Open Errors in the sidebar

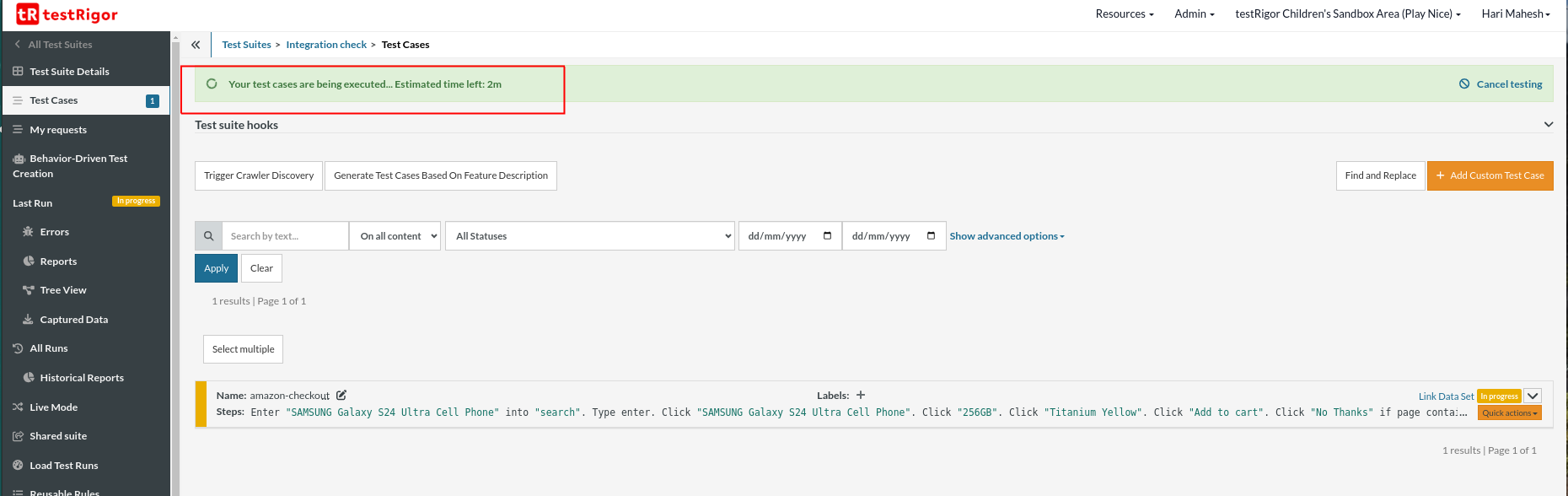(x=55, y=232)
